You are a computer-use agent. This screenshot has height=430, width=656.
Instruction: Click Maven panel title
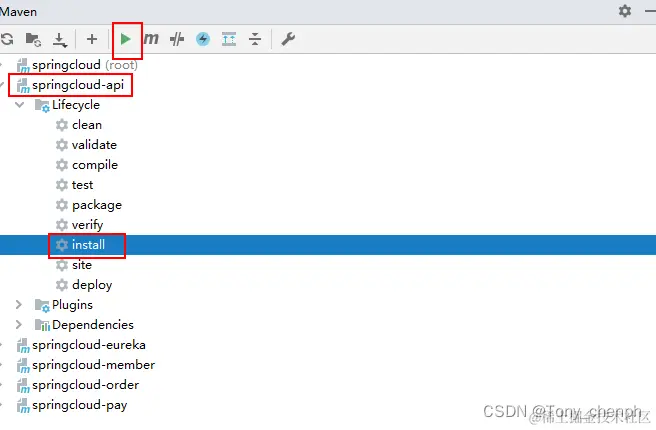[x=18, y=12]
